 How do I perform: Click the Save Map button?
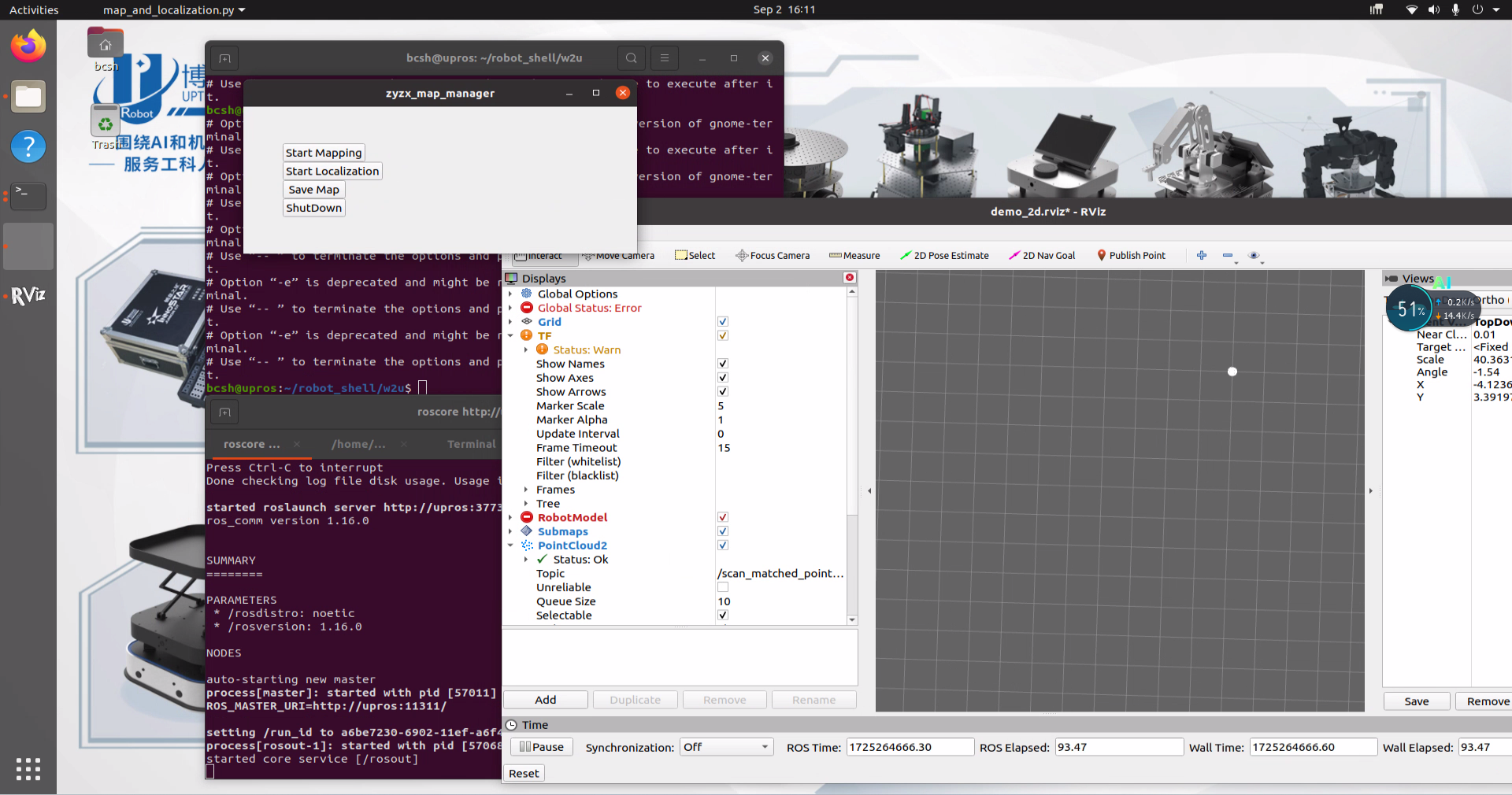click(x=314, y=190)
